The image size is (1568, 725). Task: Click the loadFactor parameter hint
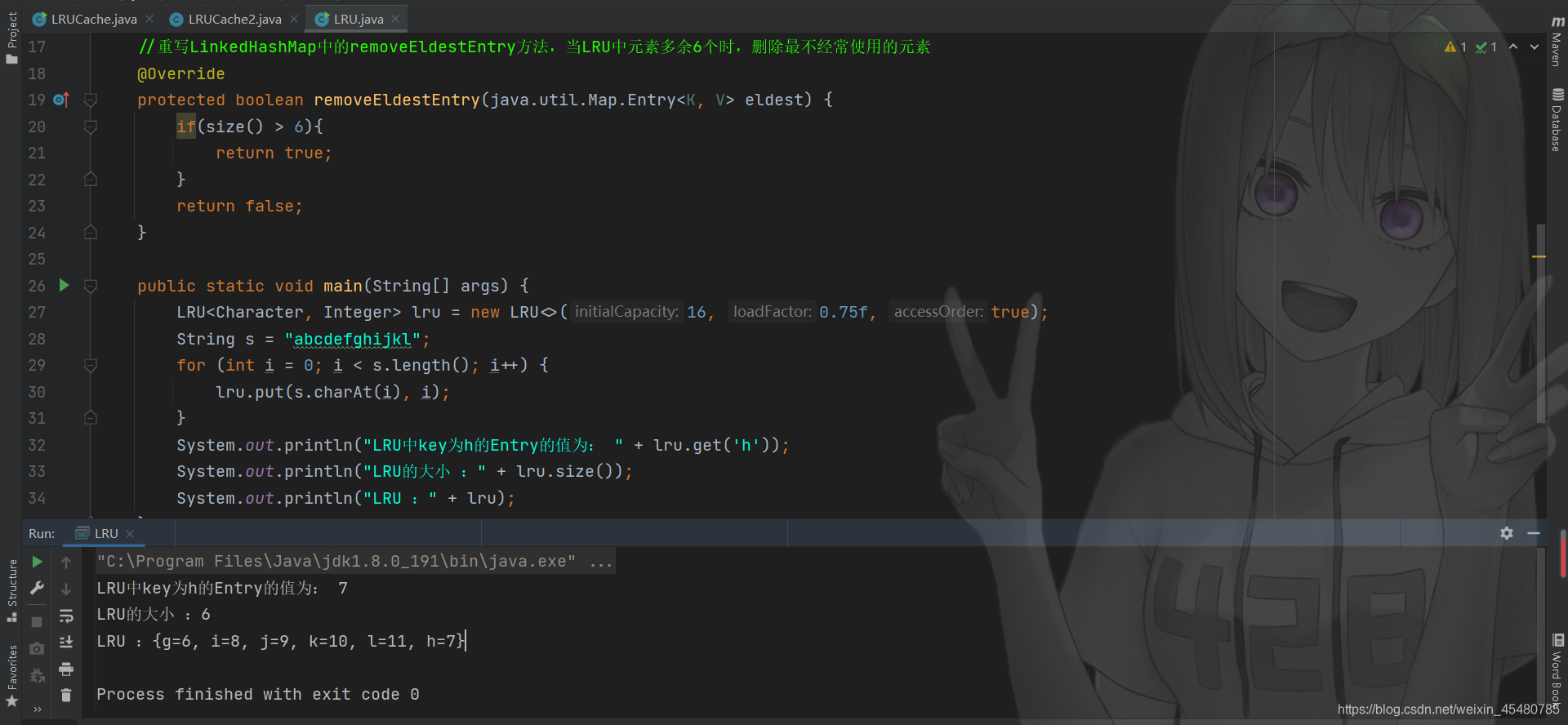coord(772,312)
